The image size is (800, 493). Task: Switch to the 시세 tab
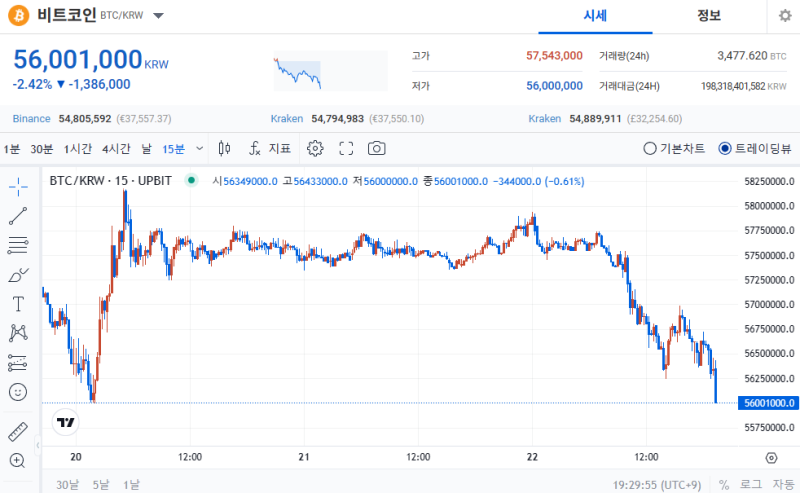pyautogui.click(x=595, y=16)
